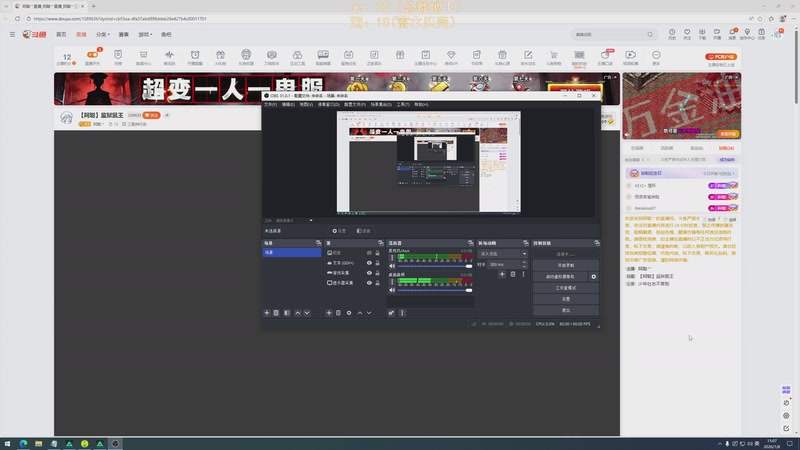This screenshot has height=450, width=800.
Task: Open audio mixer toolbar three-dot menu
Action: (x=402, y=313)
